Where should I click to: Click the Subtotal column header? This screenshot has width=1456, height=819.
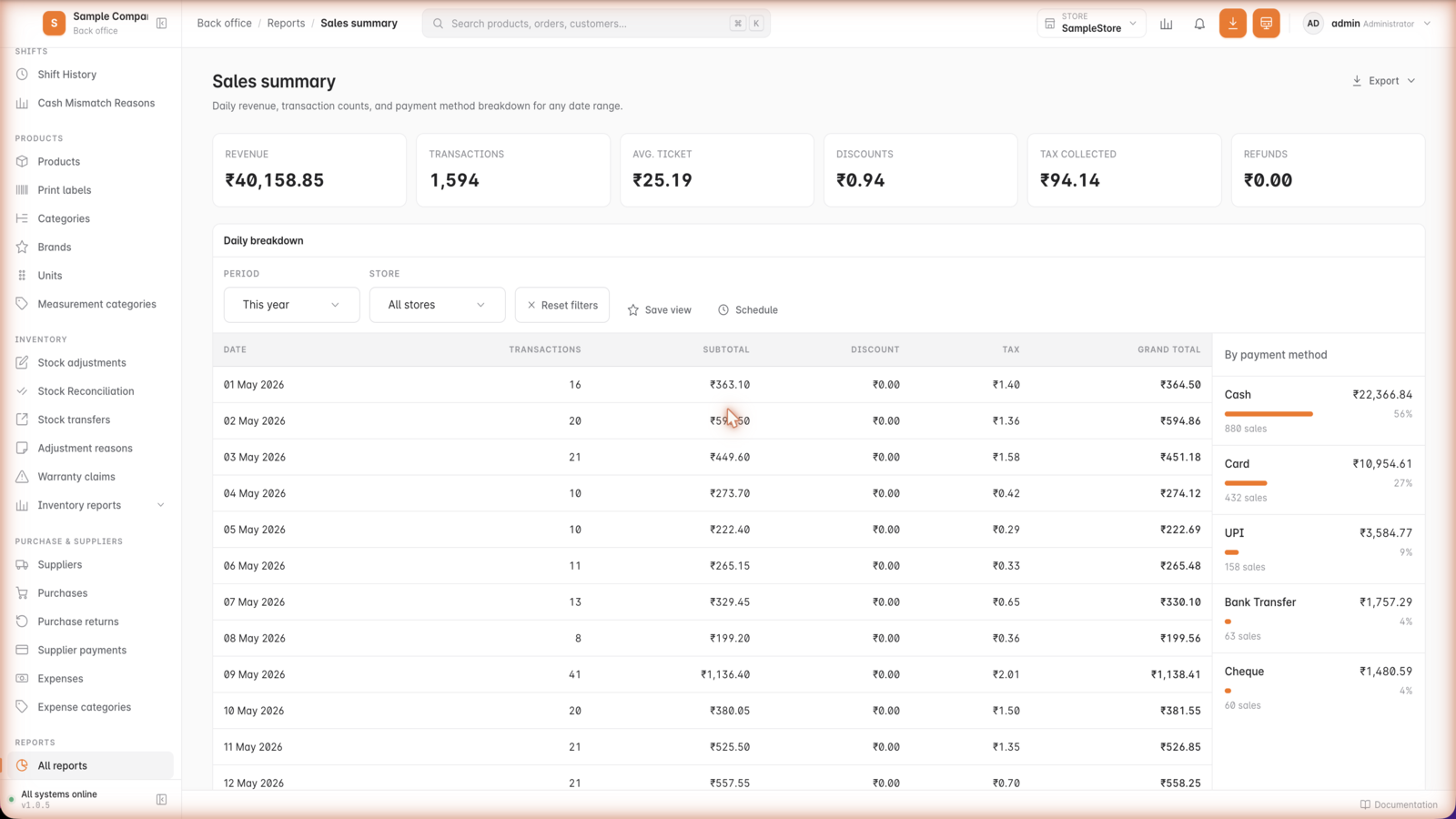point(726,349)
